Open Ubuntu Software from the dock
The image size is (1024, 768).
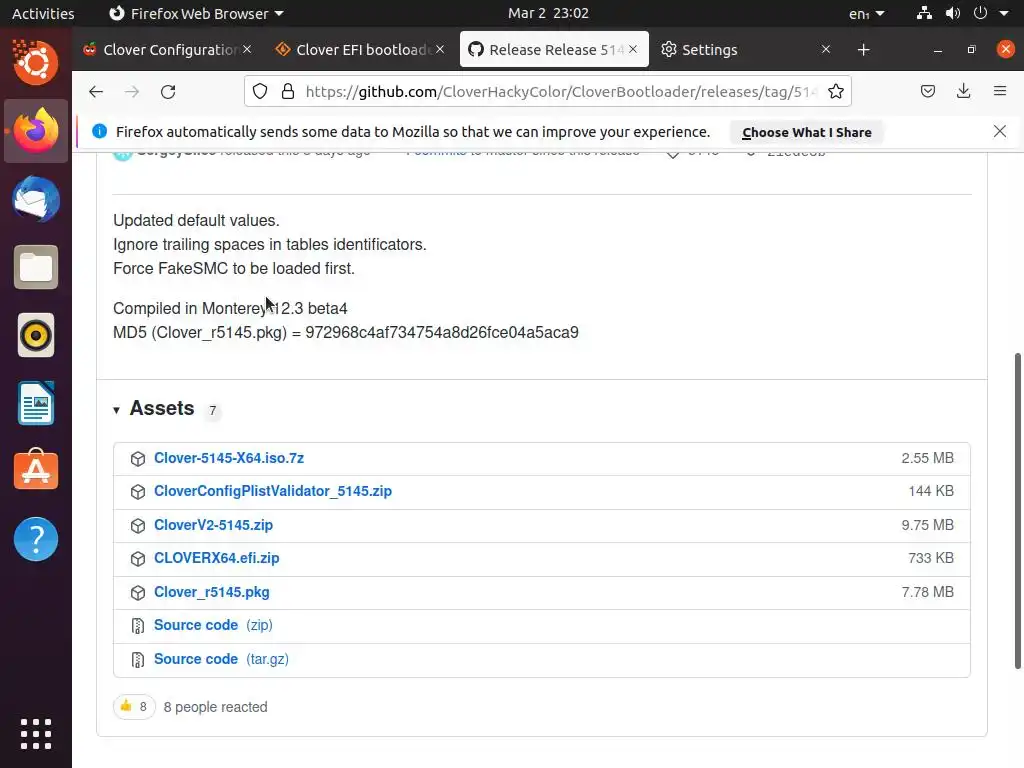(x=36, y=471)
